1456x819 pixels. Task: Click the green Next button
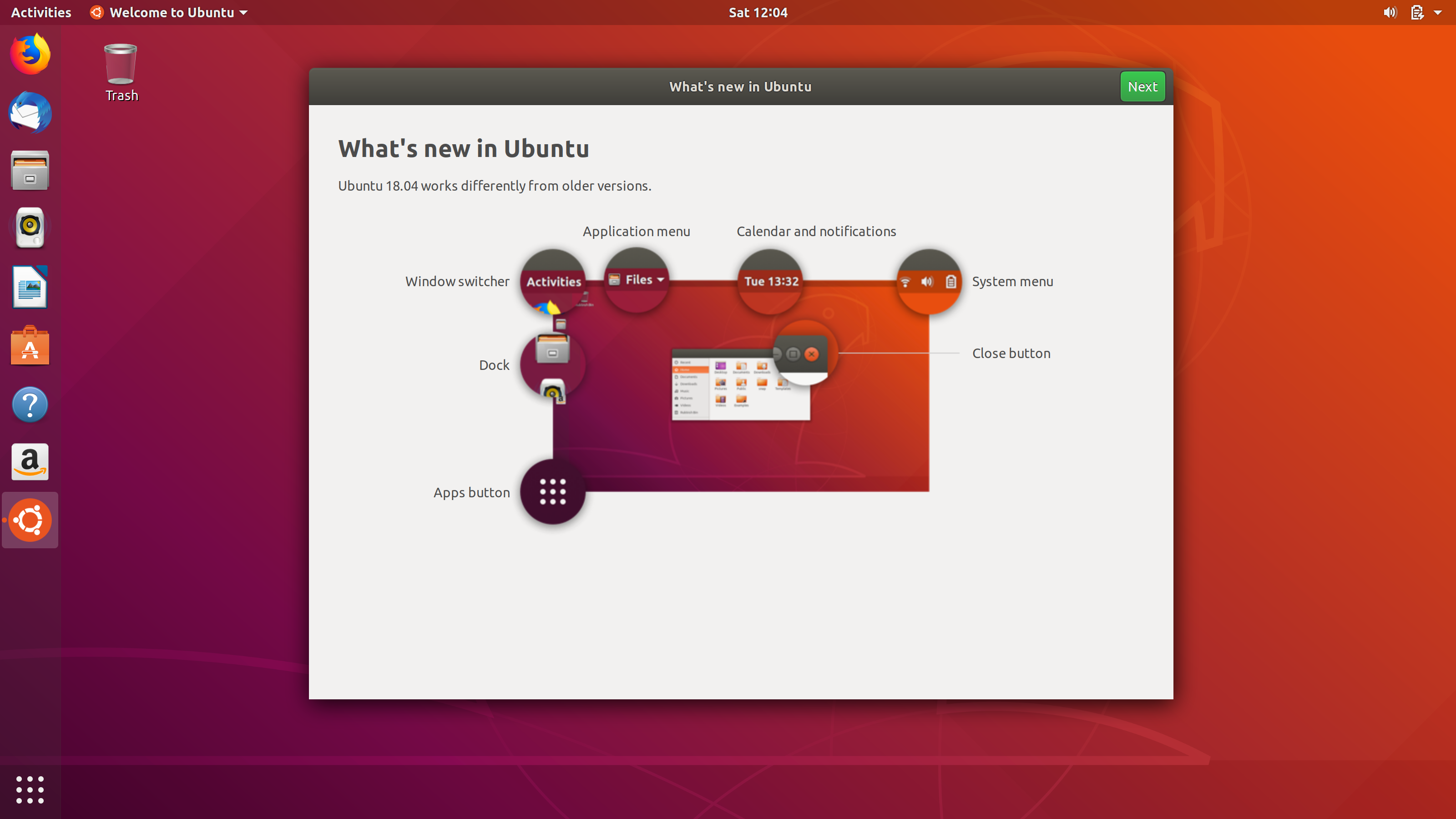point(1143,86)
